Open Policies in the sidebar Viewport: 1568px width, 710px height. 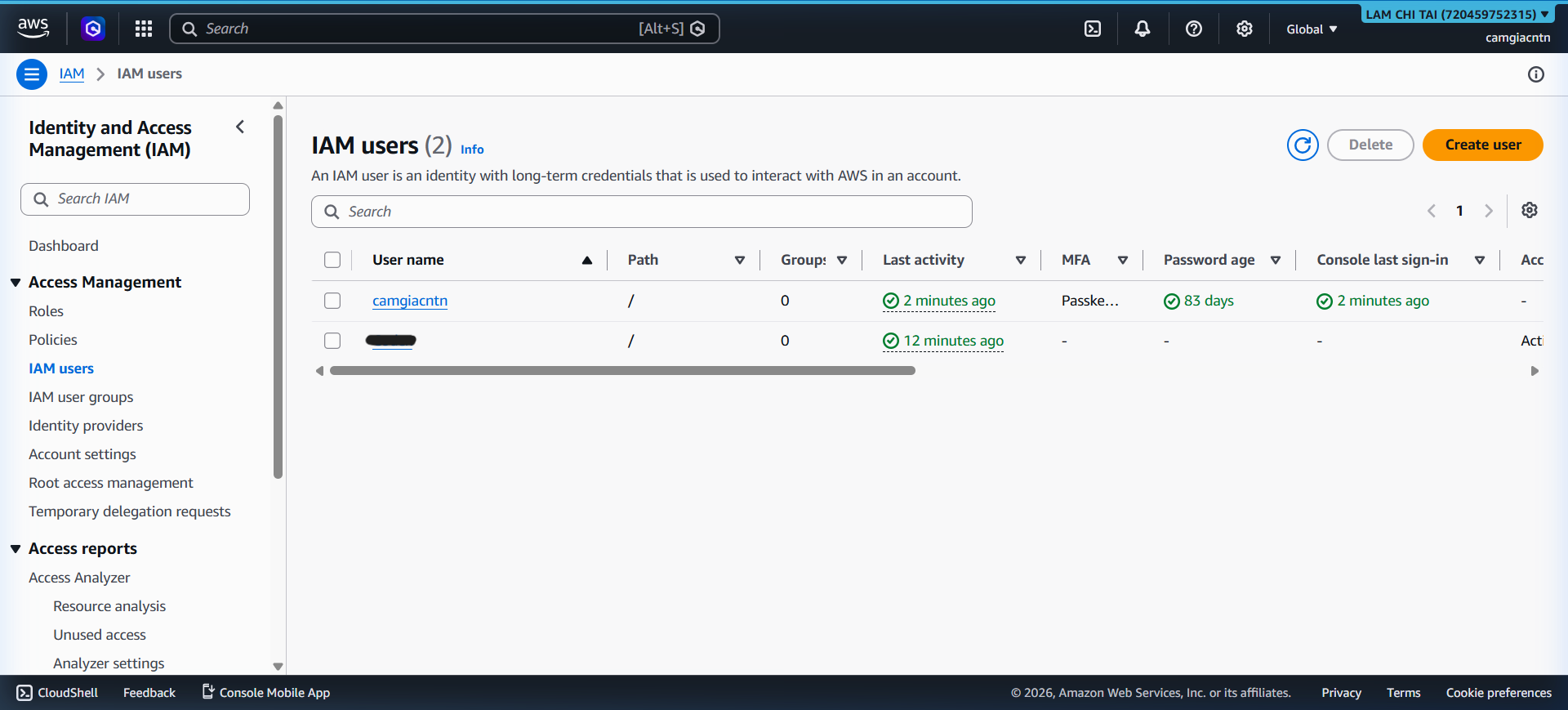pos(53,340)
